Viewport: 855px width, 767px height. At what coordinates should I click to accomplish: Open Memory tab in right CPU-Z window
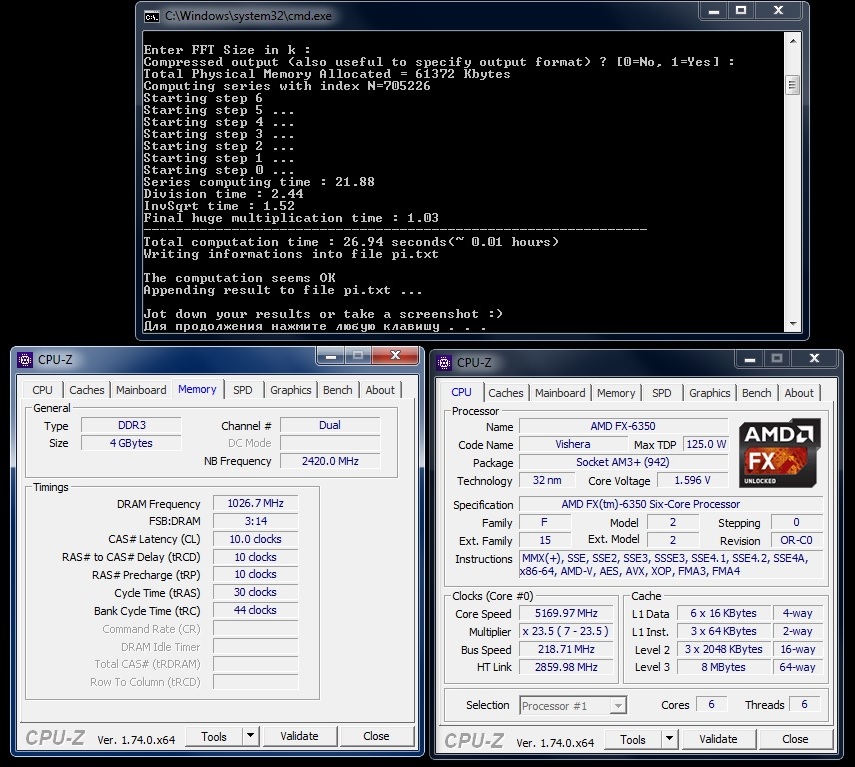click(x=616, y=393)
